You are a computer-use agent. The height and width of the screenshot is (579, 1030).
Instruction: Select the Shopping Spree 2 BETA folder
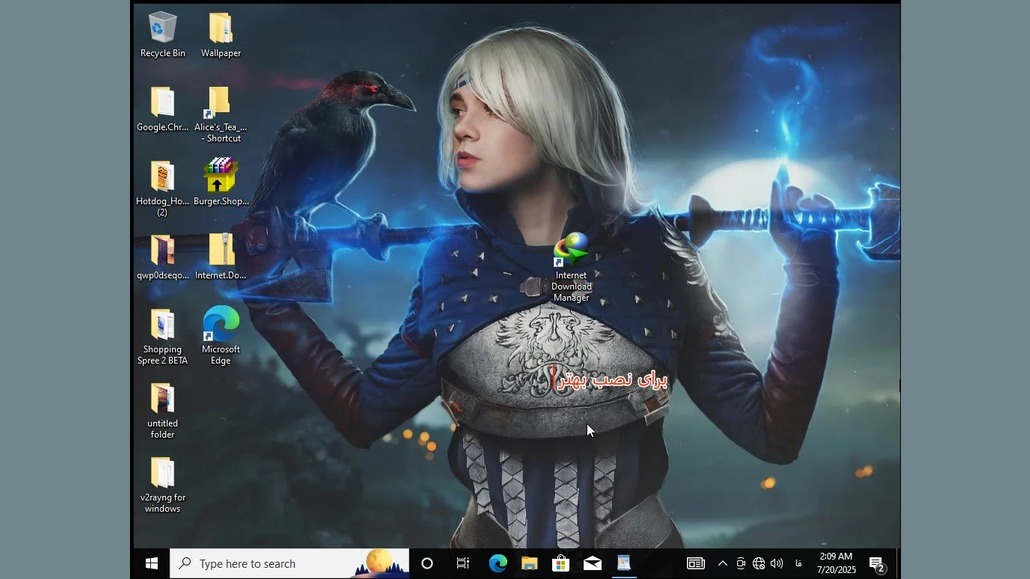click(x=162, y=336)
